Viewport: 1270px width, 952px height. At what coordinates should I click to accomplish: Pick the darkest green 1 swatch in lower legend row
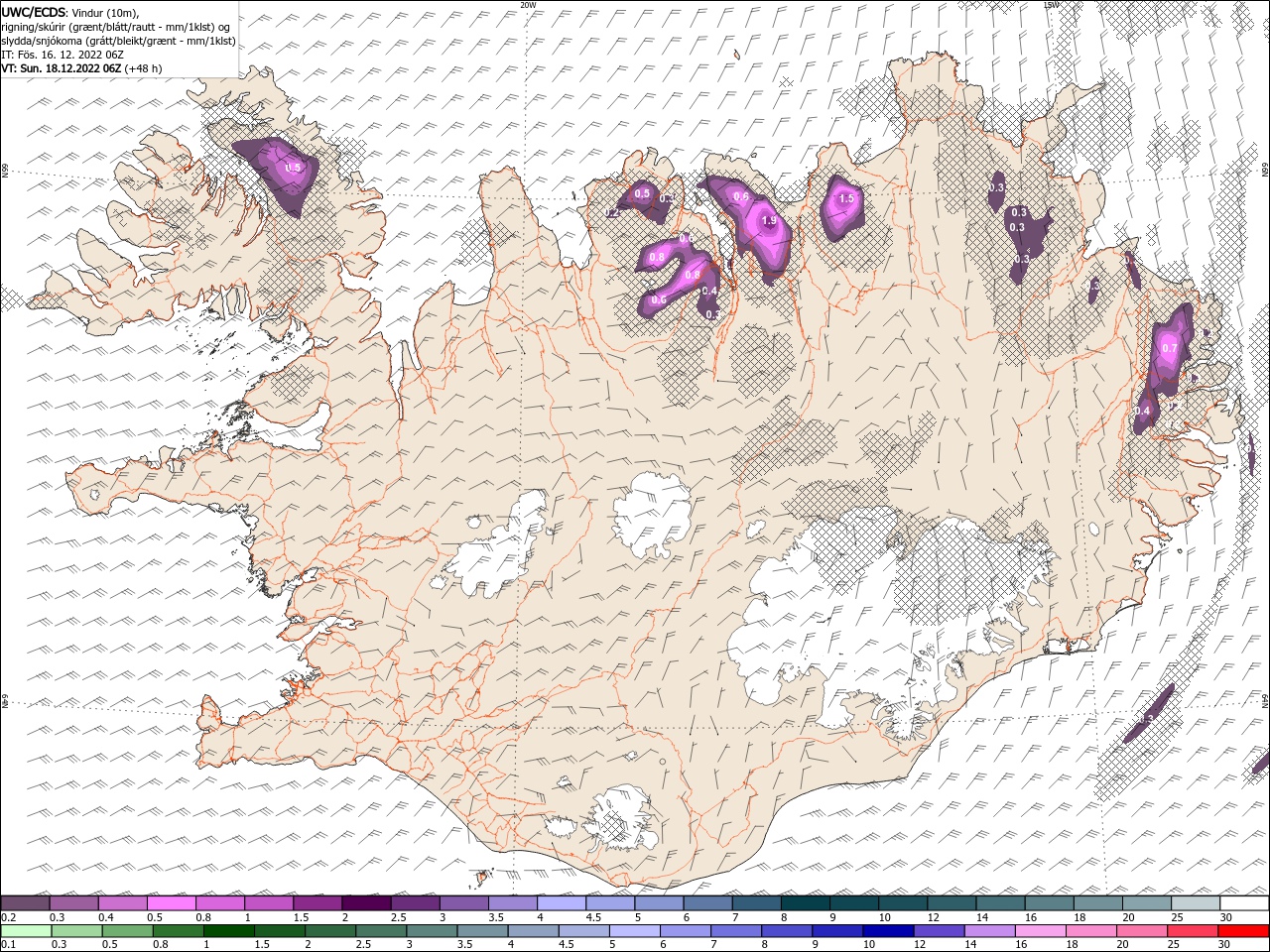tap(230, 931)
